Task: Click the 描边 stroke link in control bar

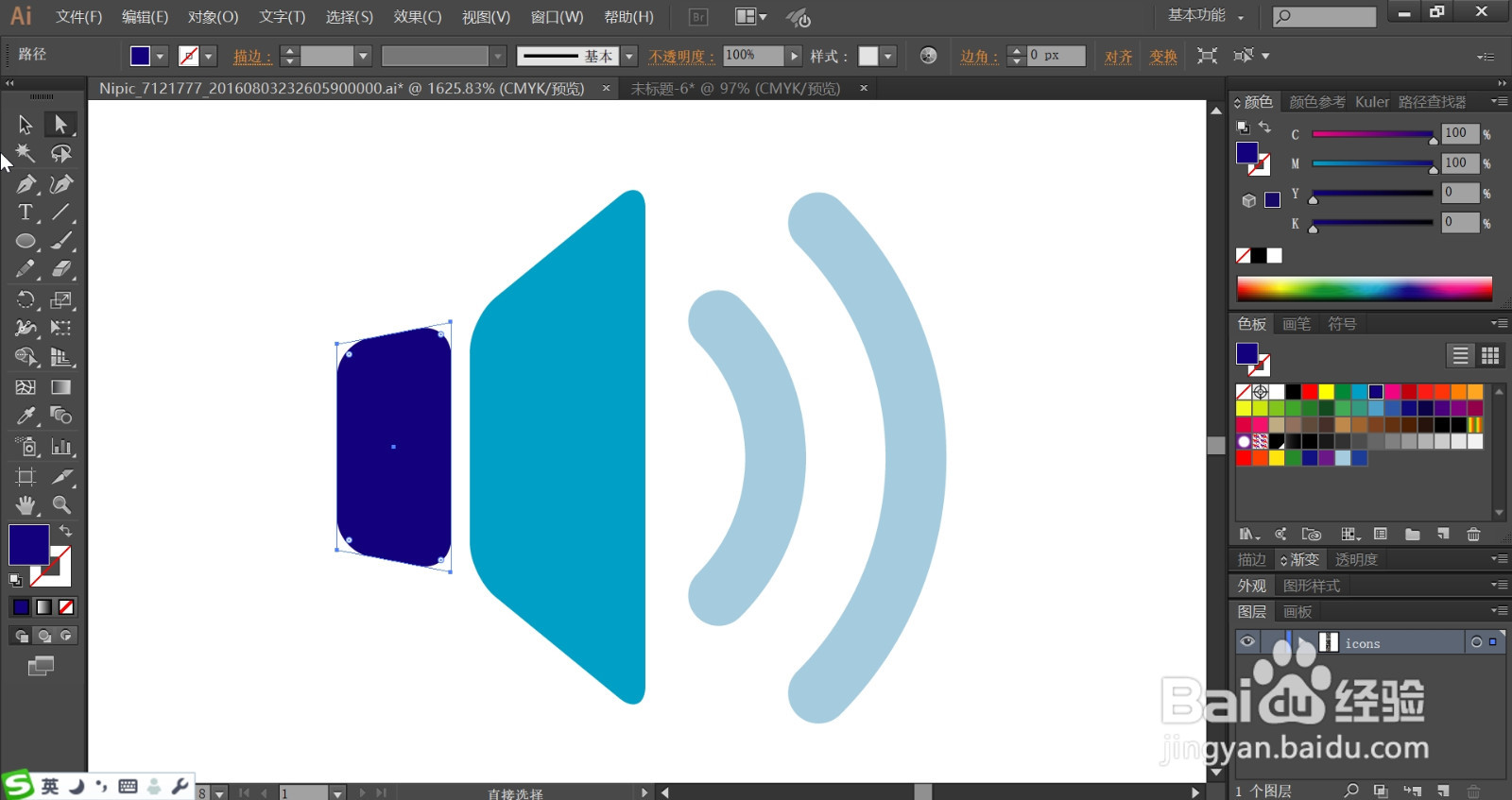Action: click(252, 57)
